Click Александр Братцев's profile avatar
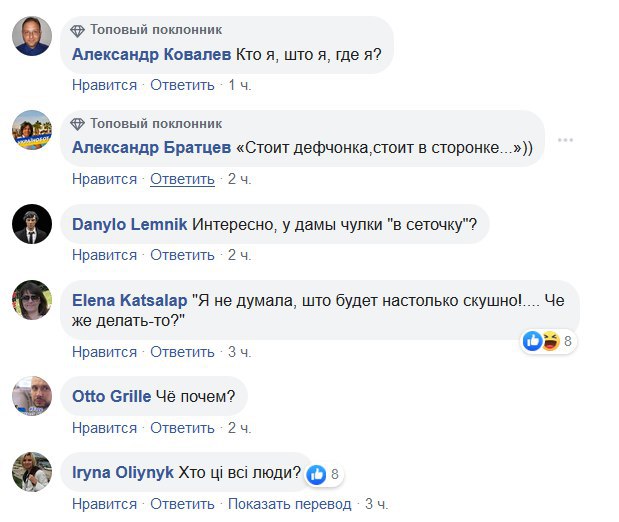619x522 pixels. (32, 130)
